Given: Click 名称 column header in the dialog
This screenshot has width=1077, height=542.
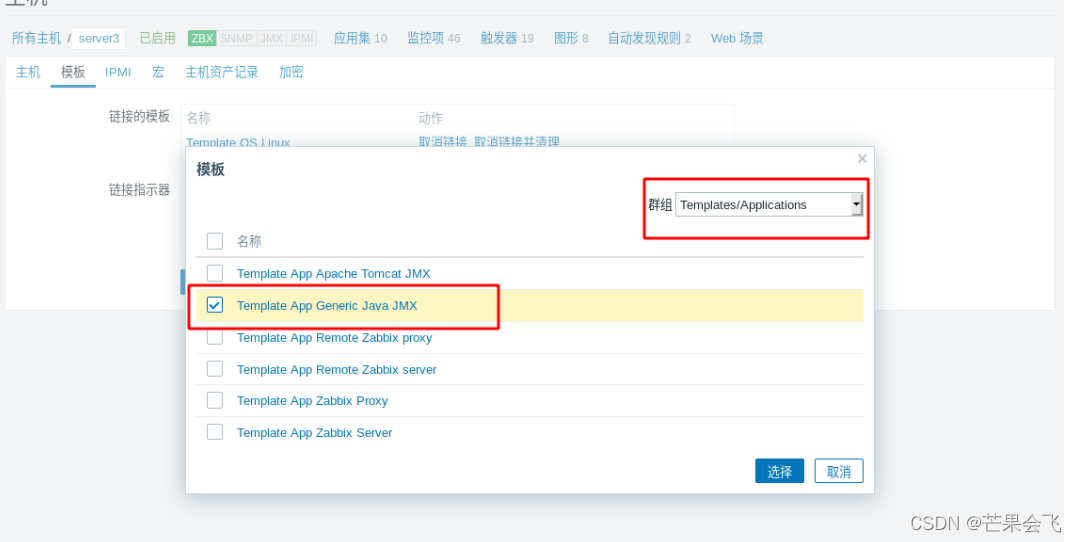Looking at the screenshot, I should [x=249, y=241].
